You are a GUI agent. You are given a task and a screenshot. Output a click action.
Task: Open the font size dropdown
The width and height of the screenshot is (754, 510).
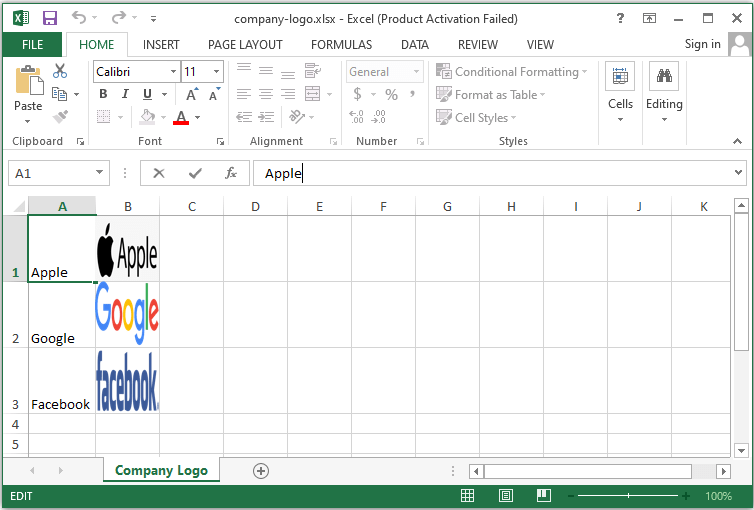(216, 72)
